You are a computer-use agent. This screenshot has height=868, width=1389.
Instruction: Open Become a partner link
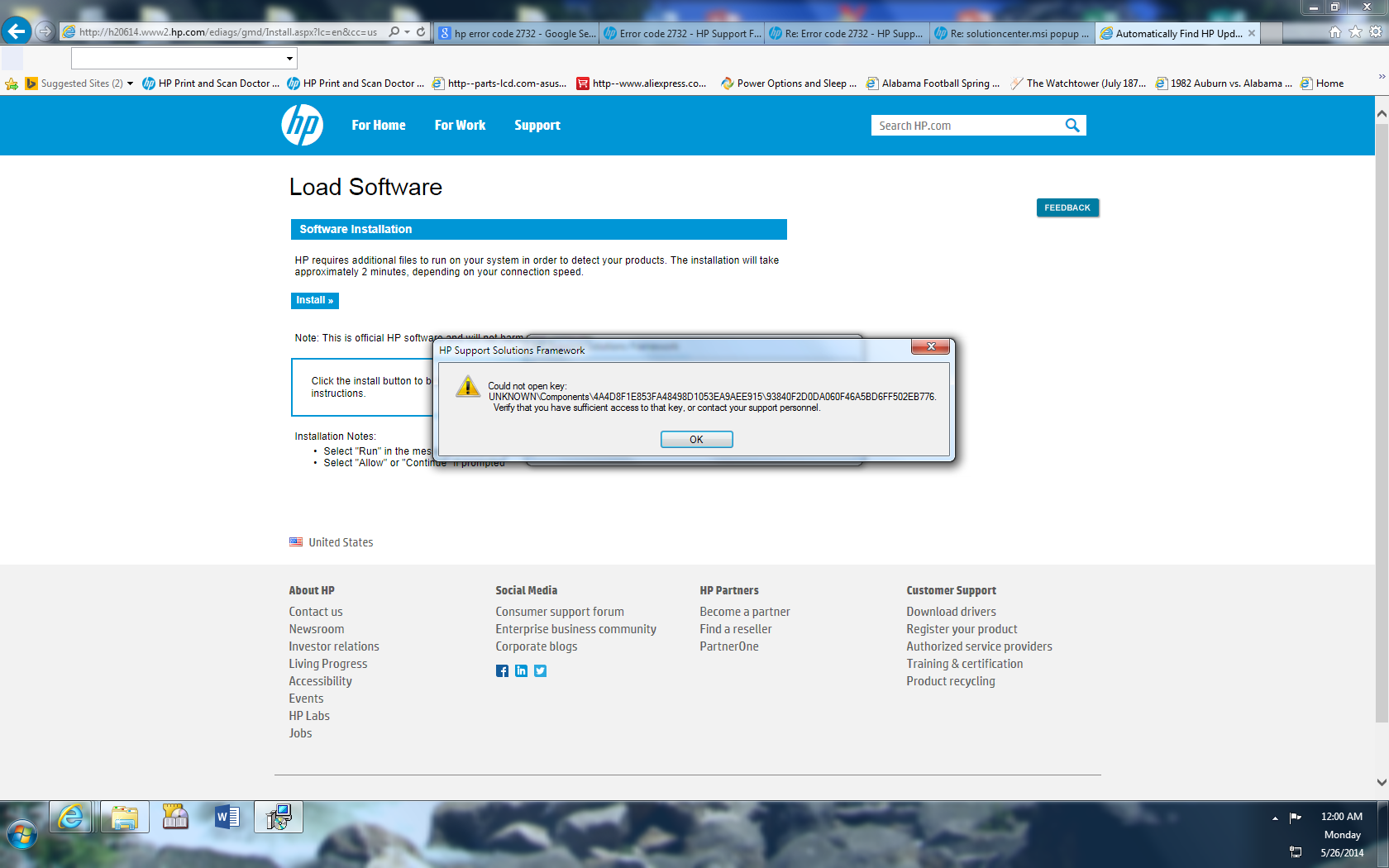pos(745,612)
